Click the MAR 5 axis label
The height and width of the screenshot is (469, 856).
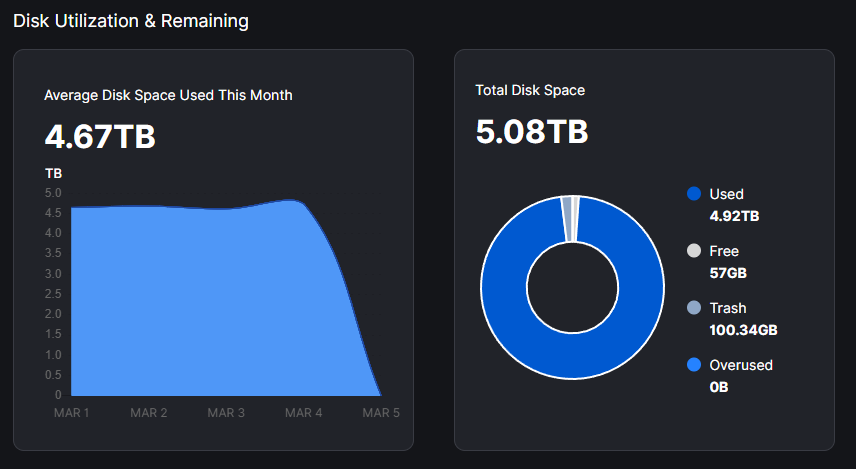click(381, 413)
